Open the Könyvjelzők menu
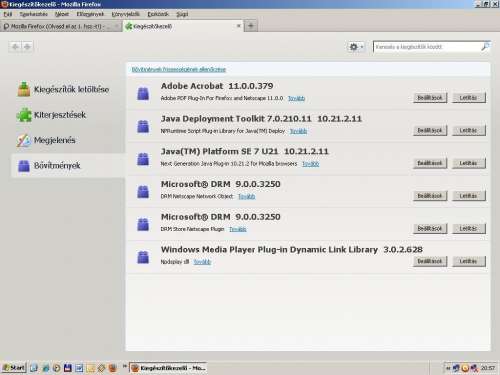Screen dimensions: 500x375 tap(125, 14)
